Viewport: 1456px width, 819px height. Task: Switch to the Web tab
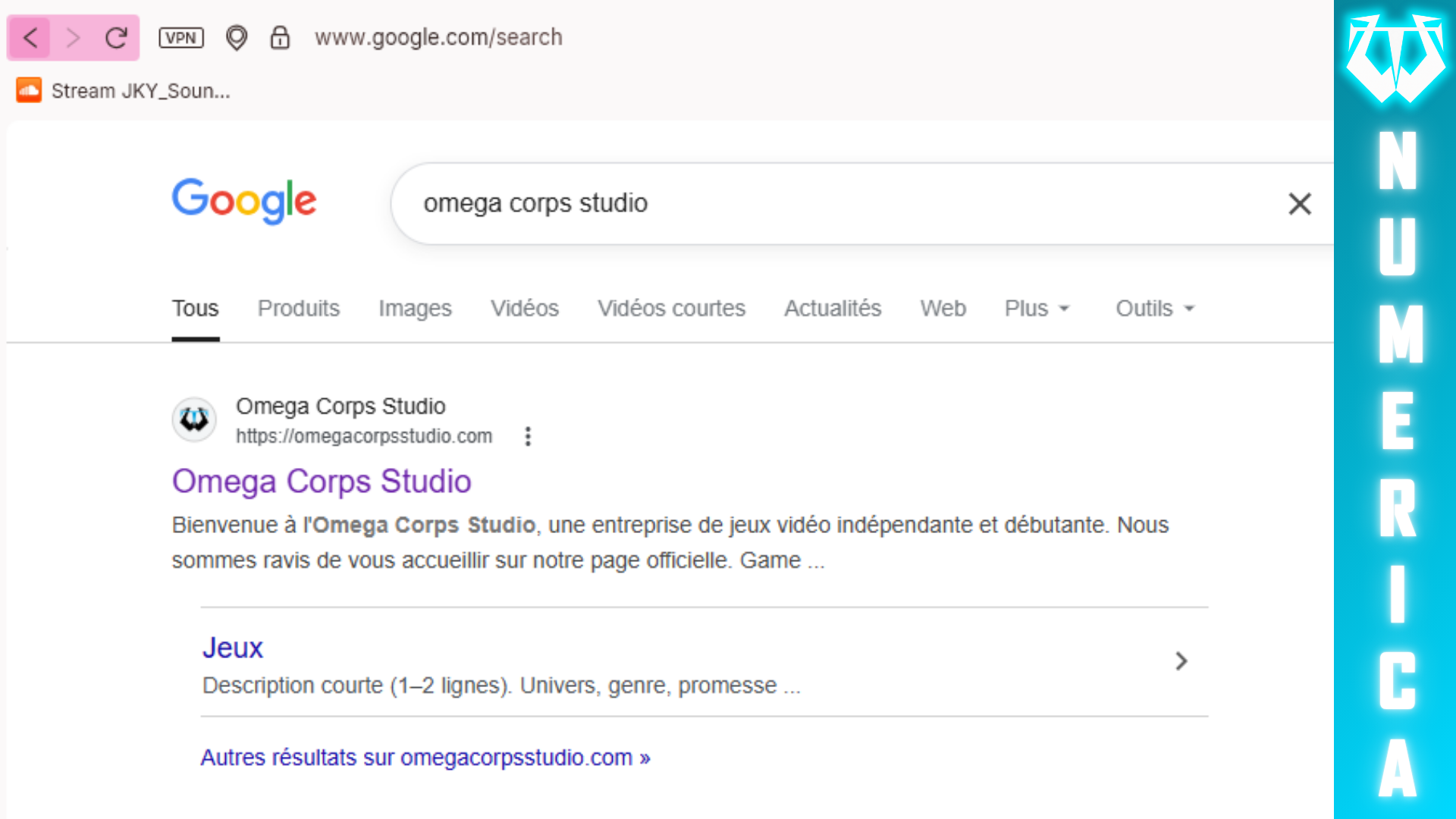943,309
